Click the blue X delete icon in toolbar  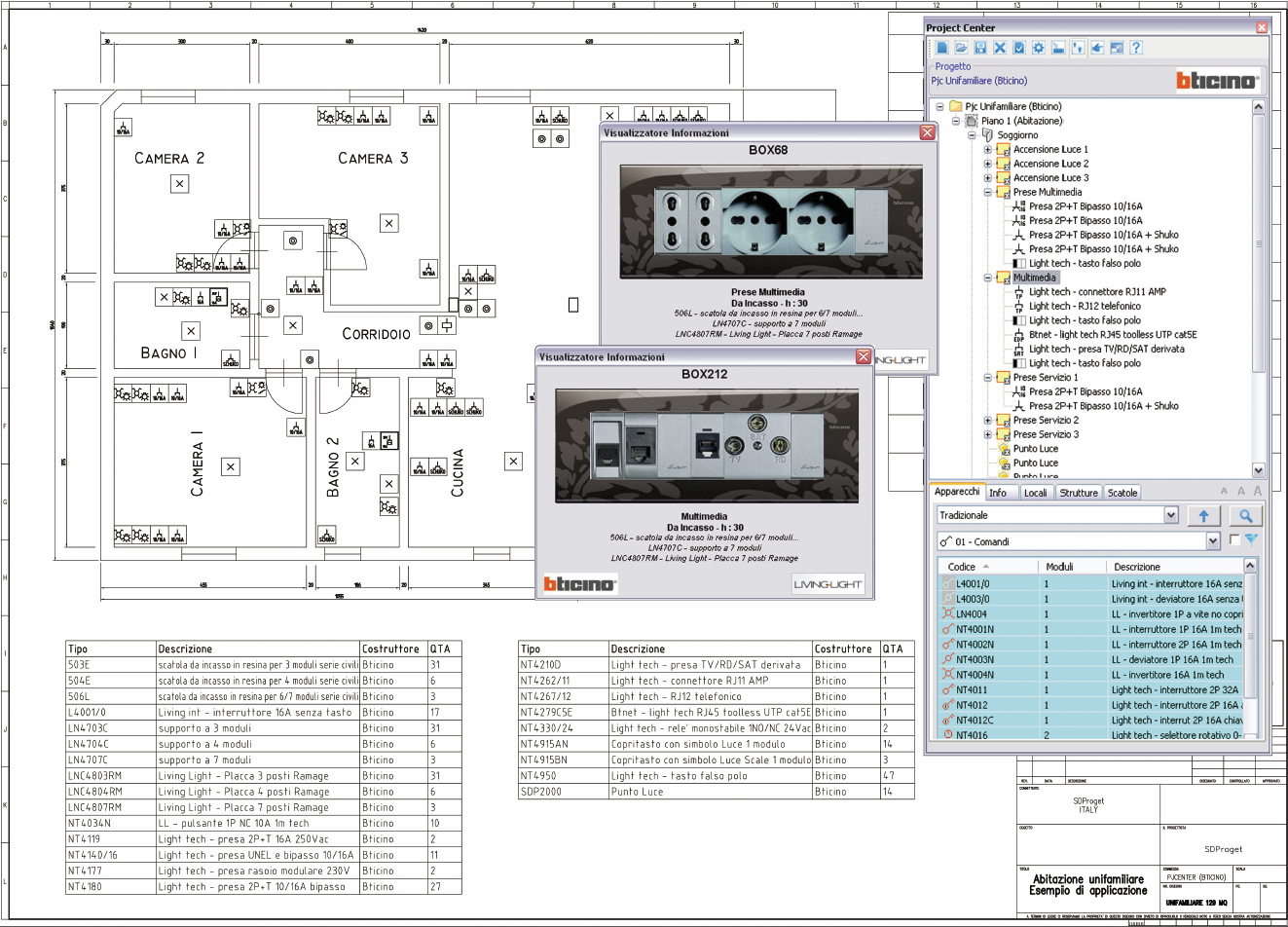(x=1000, y=48)
